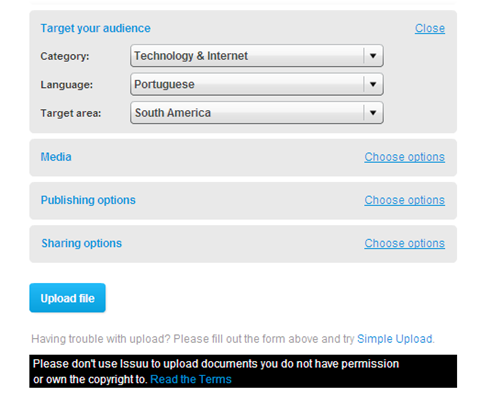The image size is (480, 408).
Task: Choose options for the Media section
Action: coord(404,157)
